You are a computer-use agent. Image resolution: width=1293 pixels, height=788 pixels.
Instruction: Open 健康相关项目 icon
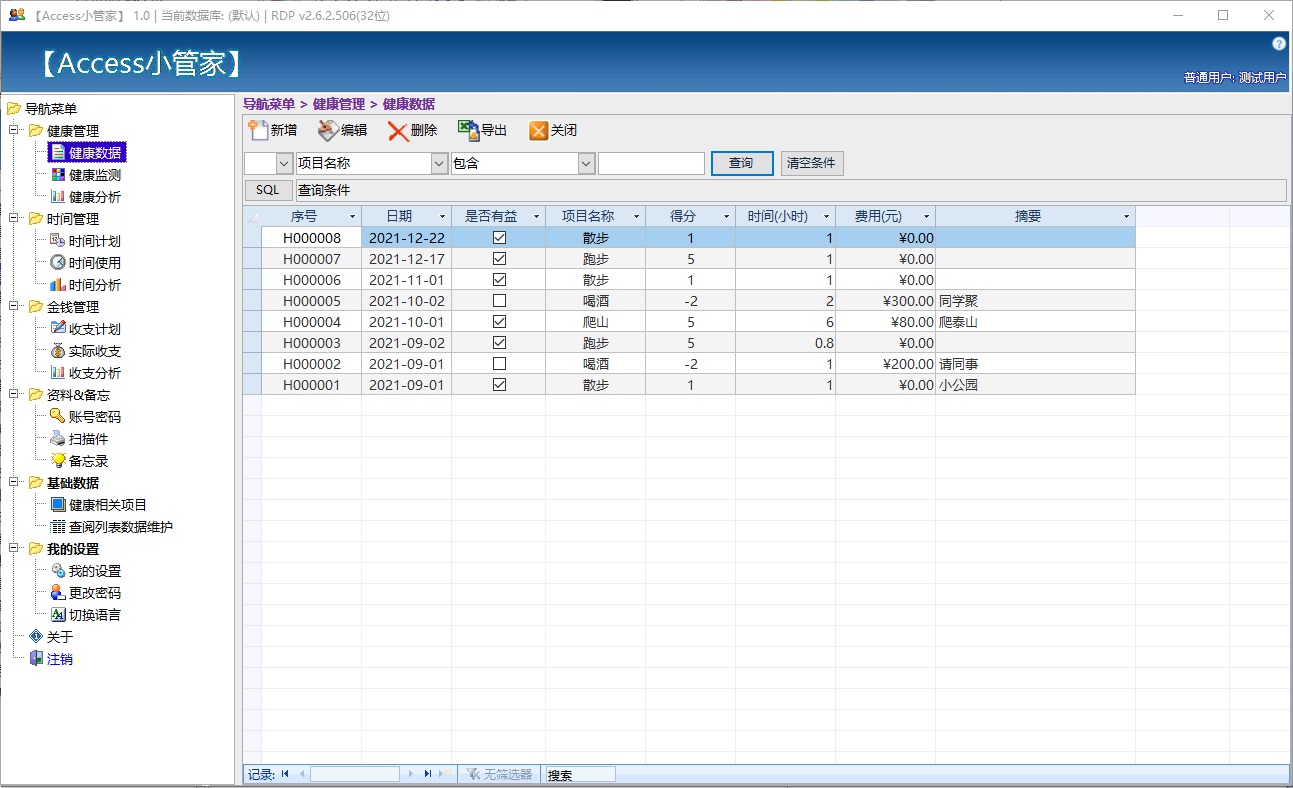click(x=58, y=505)
